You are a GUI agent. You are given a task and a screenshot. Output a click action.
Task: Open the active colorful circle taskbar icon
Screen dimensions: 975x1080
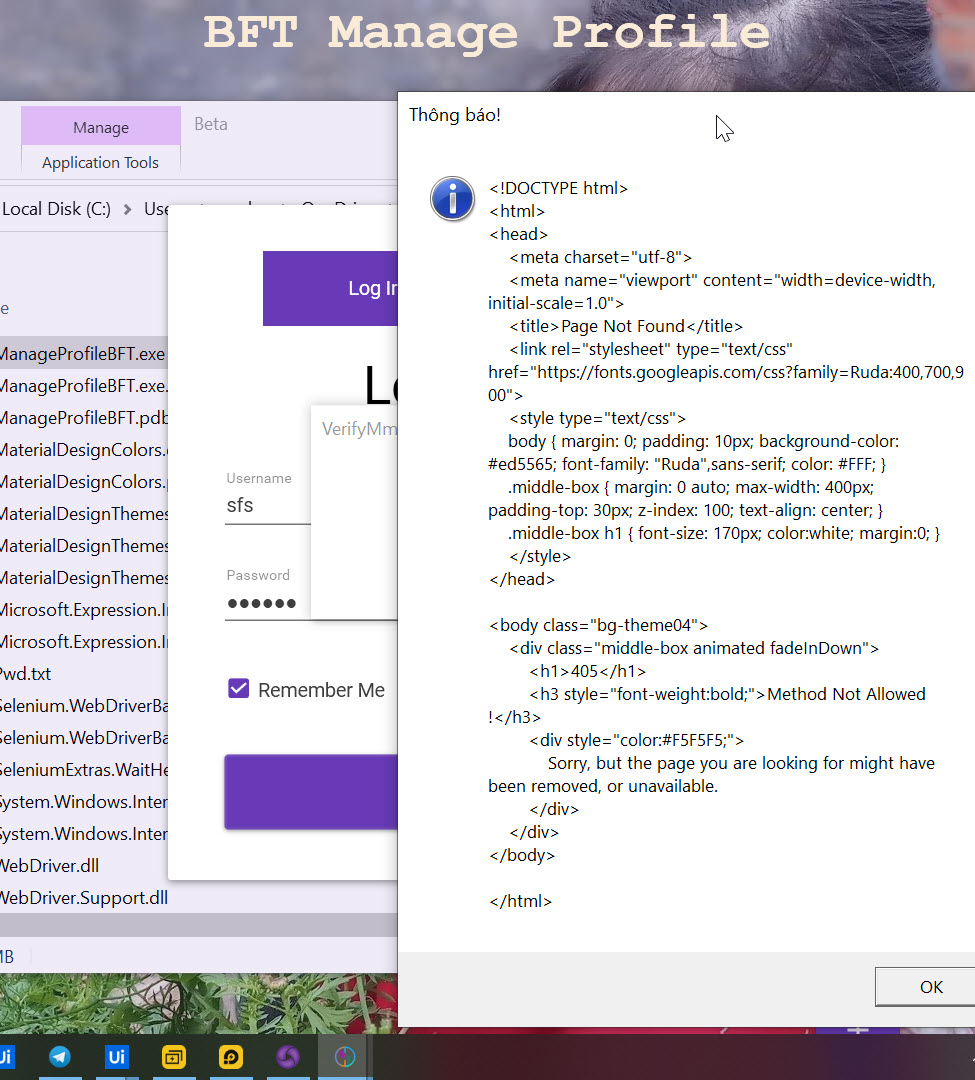345,1057
